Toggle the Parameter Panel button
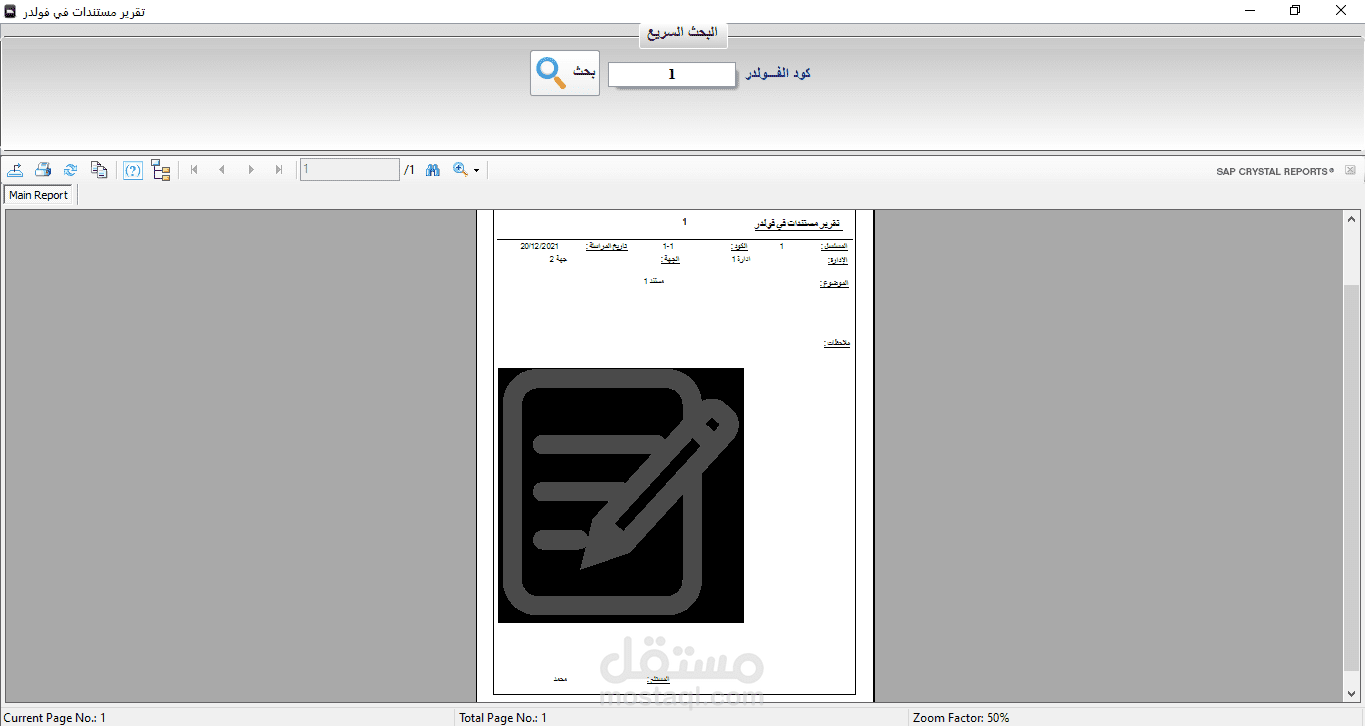Screen dimensions: 1365x726 [x=132, y=170]
